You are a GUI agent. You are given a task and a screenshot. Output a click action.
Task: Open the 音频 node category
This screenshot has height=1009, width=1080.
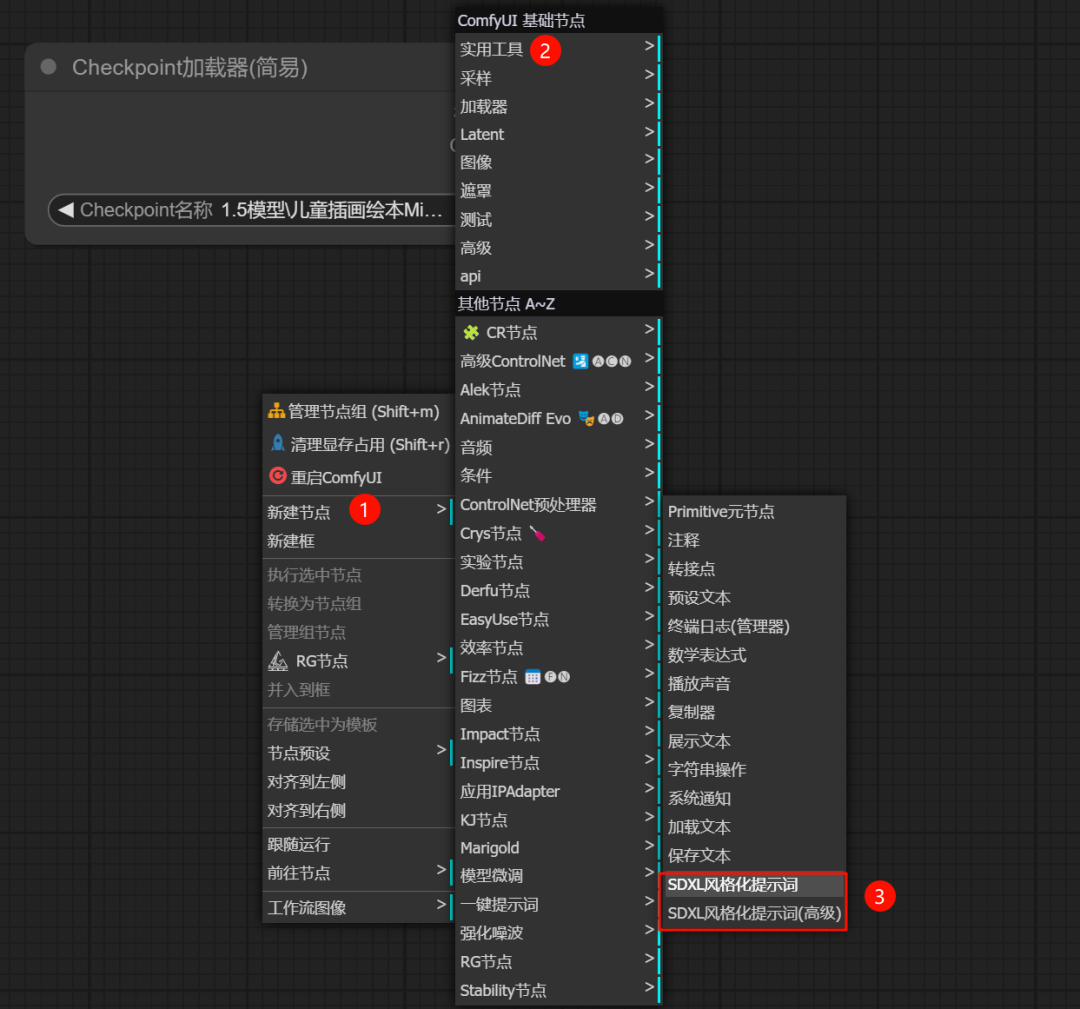tap(558, 448)
